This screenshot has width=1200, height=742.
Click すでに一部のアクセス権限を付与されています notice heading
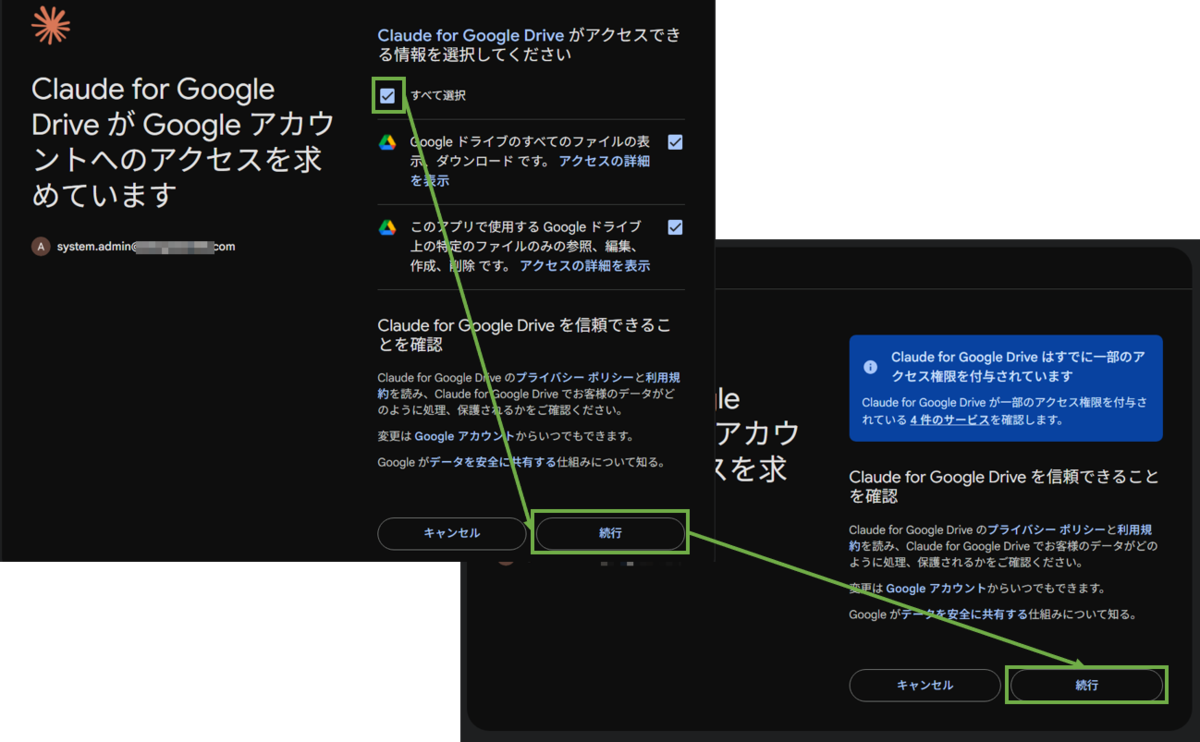1018,367
